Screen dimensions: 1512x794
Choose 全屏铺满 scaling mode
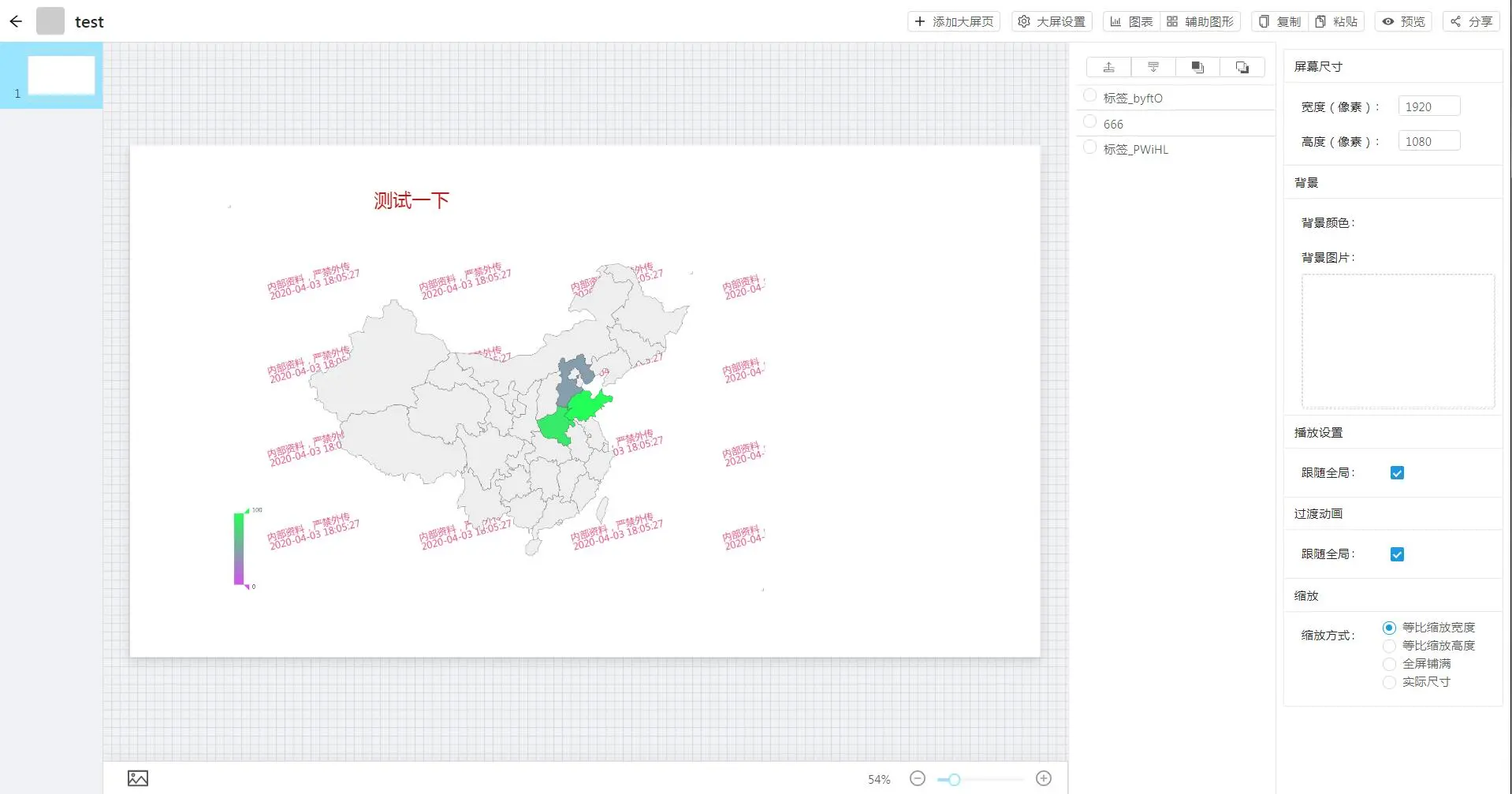pyautogui.click(x=1389, y=664)
